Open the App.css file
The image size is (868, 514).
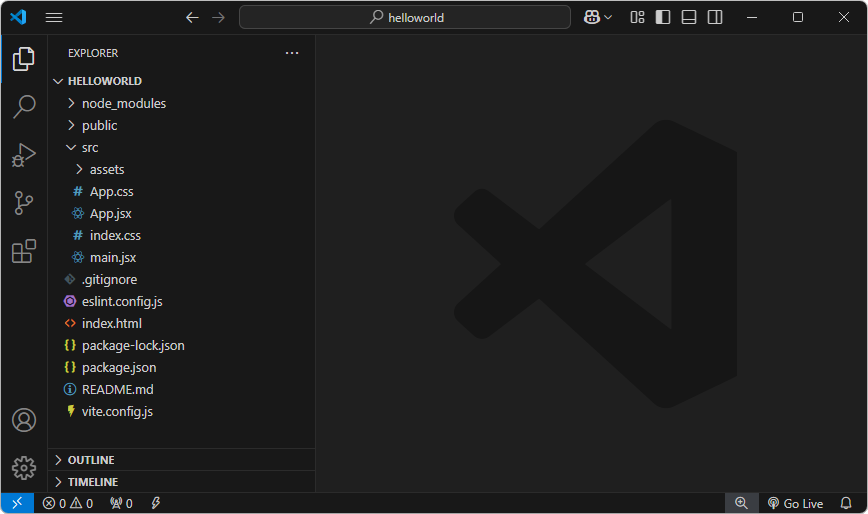(182, 191)
